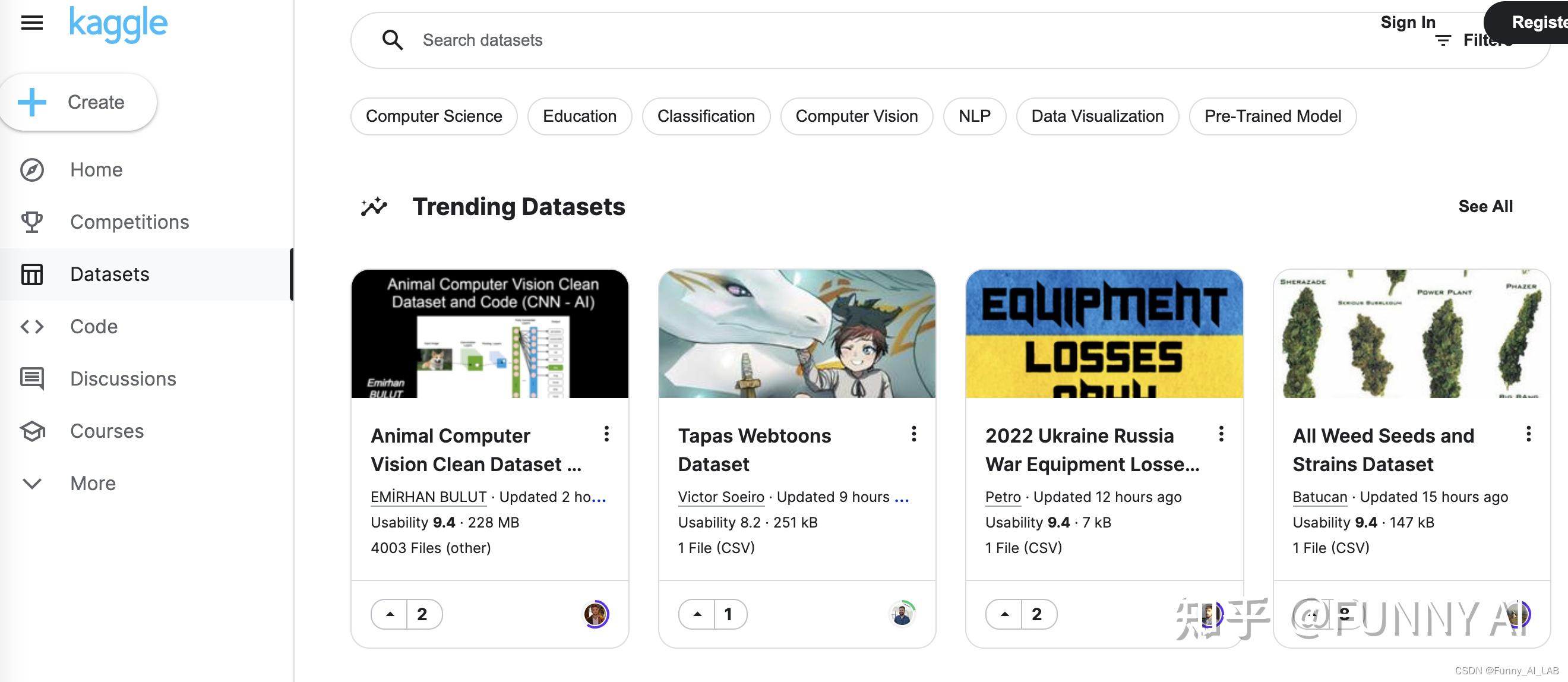Open author avatar on Animal Computer Vision card

(x=596, y=614)
